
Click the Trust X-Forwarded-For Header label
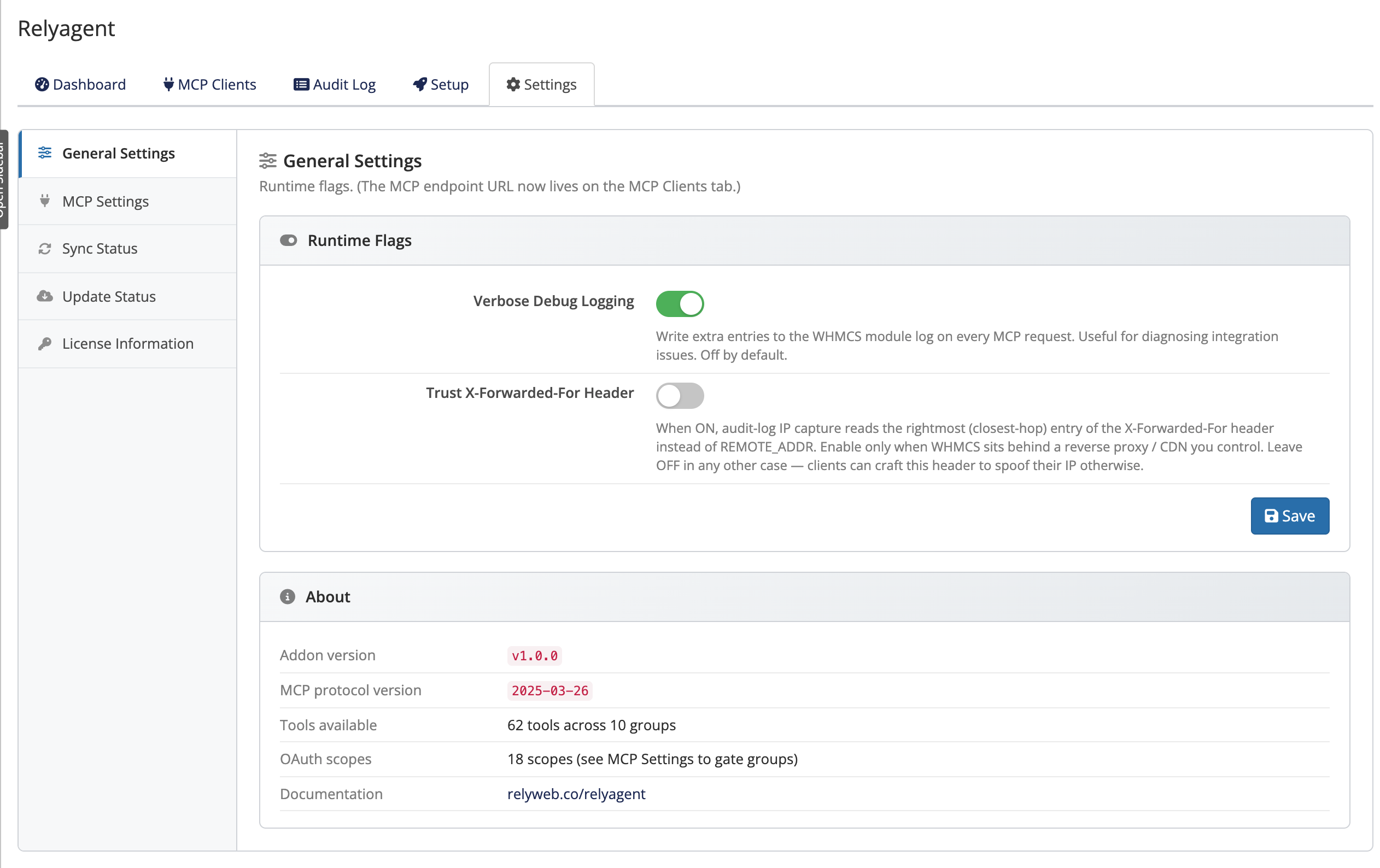(530, 392)
